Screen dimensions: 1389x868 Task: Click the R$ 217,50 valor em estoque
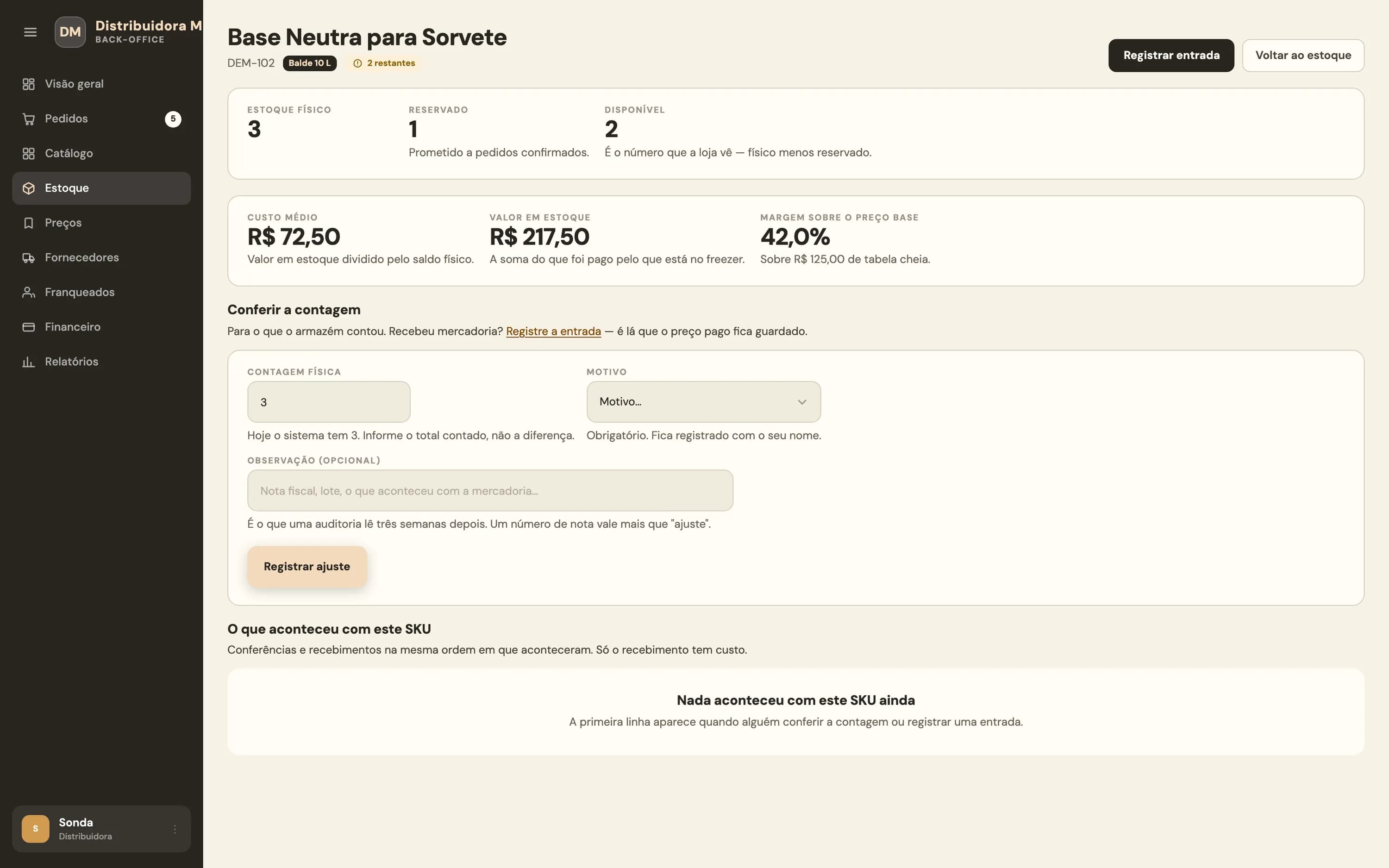pos(539,237)
